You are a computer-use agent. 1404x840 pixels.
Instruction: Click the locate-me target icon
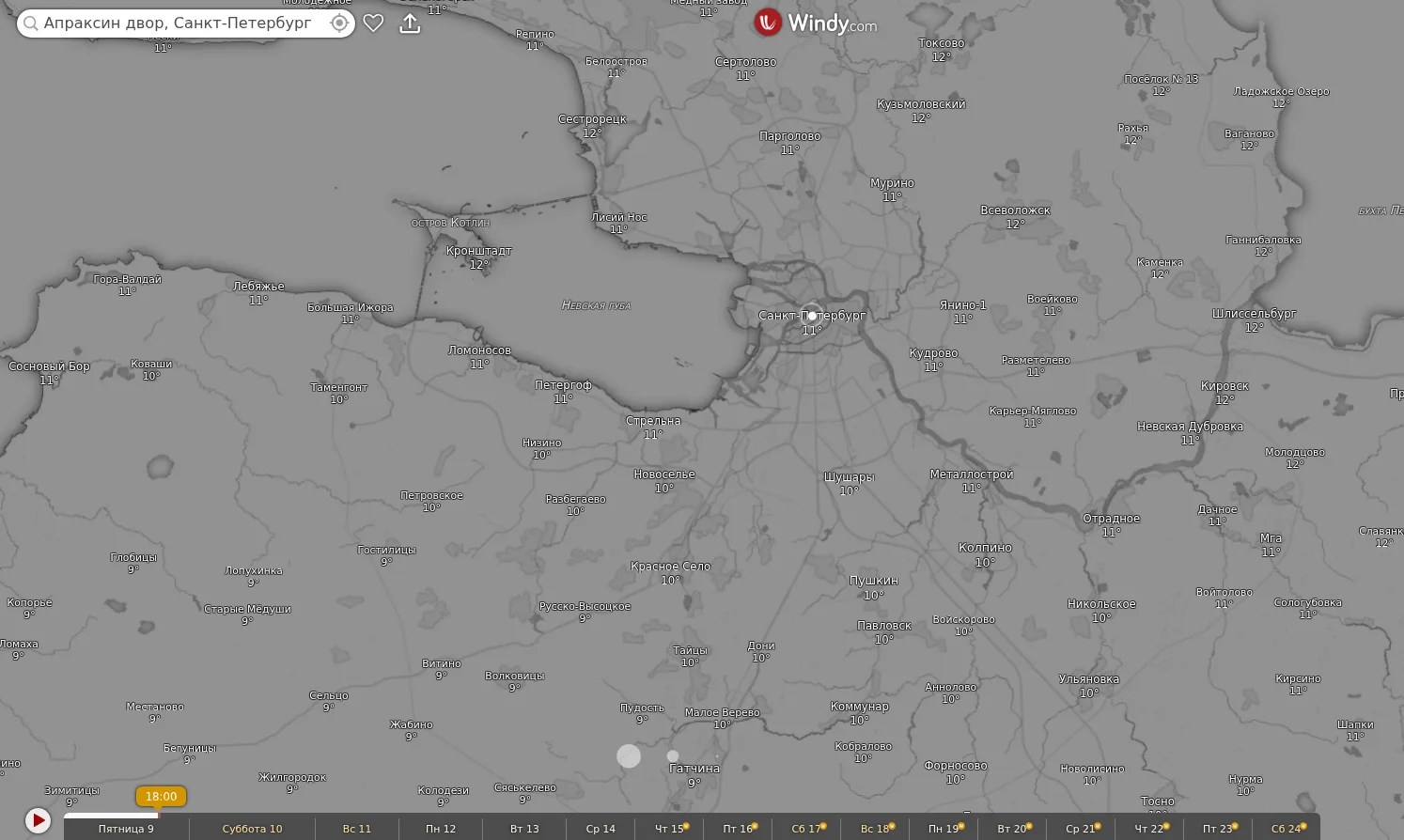pos(339,23)
